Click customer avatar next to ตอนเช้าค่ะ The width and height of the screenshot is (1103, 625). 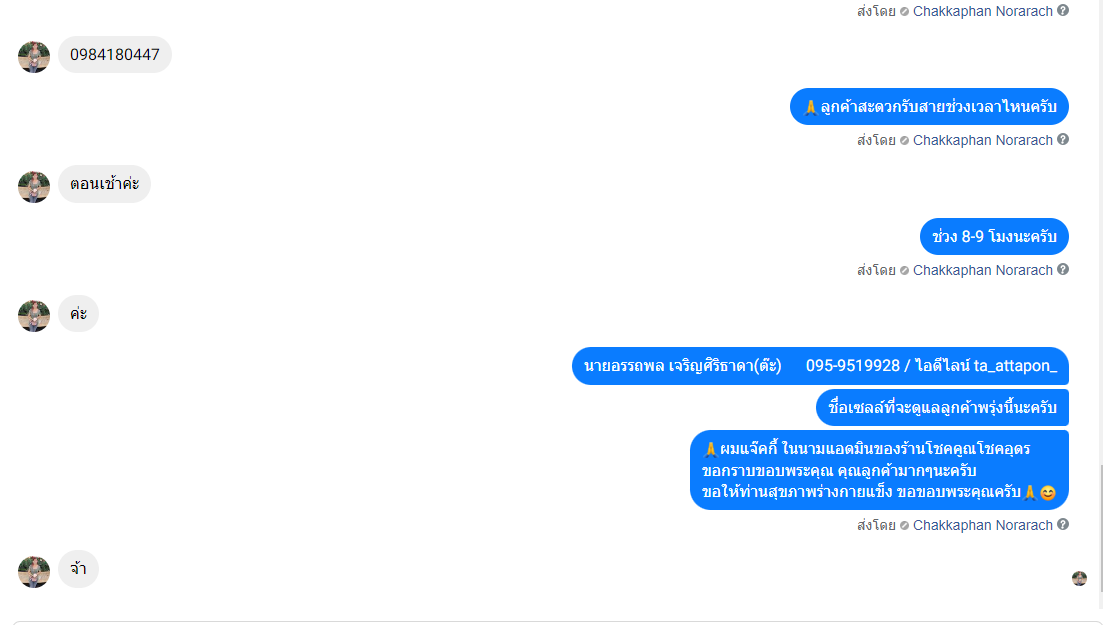click(34, 187)
